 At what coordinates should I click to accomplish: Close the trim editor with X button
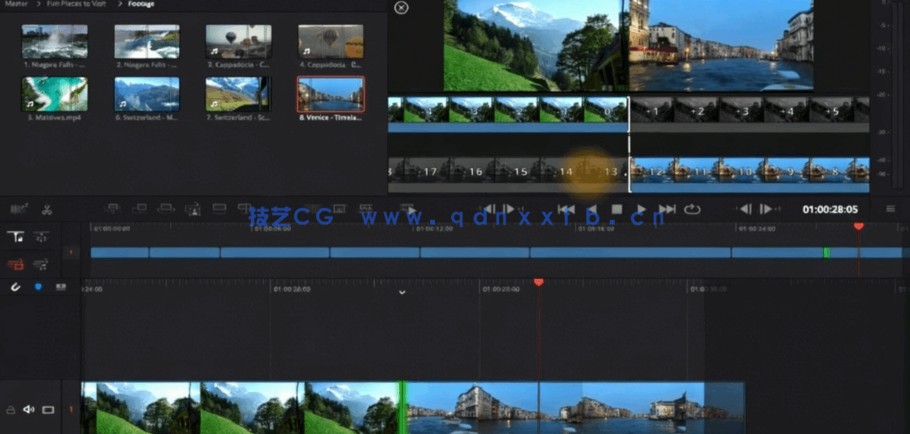coord(401,8)
